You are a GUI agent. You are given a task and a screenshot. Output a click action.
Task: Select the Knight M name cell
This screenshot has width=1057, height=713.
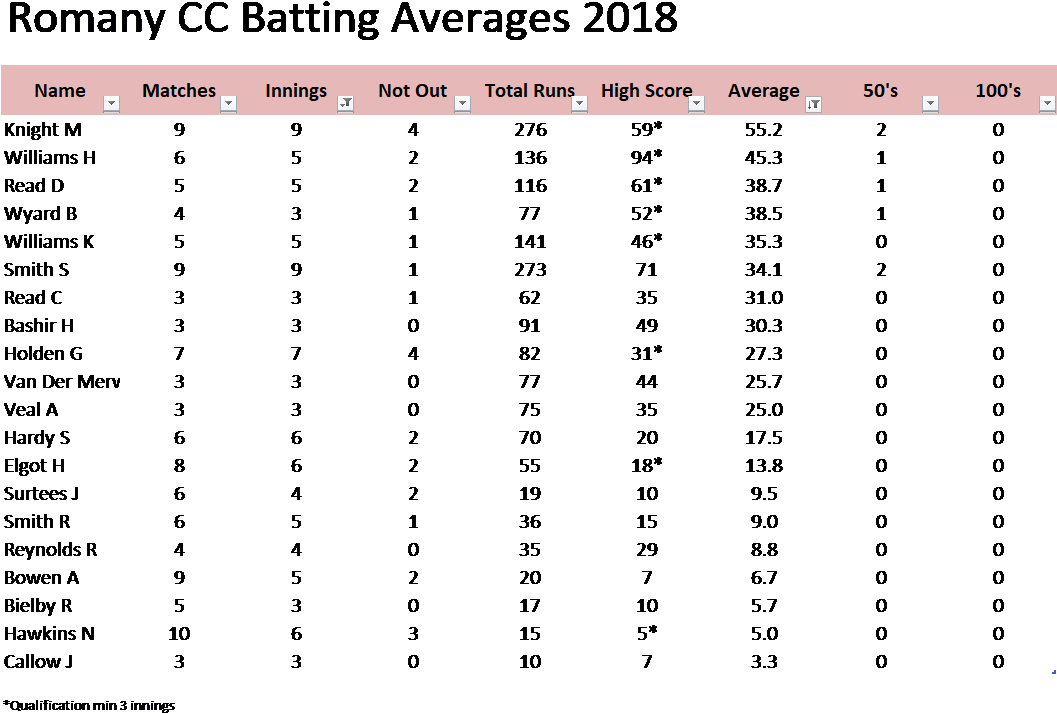pos(44,130)
